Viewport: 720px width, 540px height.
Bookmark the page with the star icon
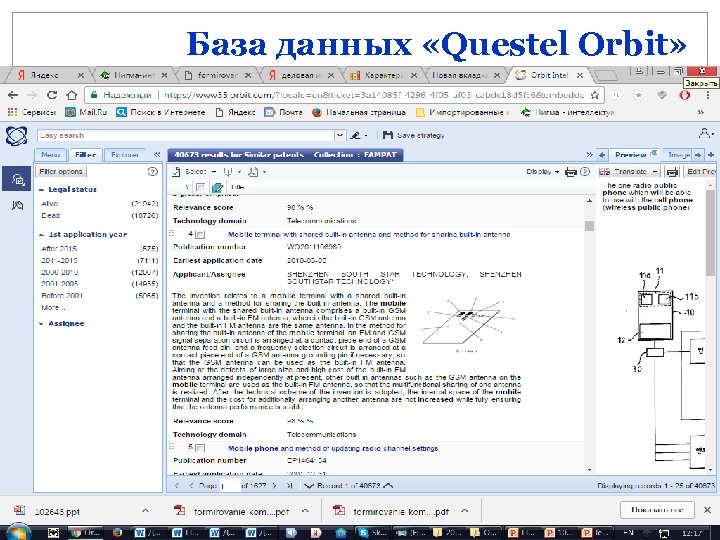point(595,95)
